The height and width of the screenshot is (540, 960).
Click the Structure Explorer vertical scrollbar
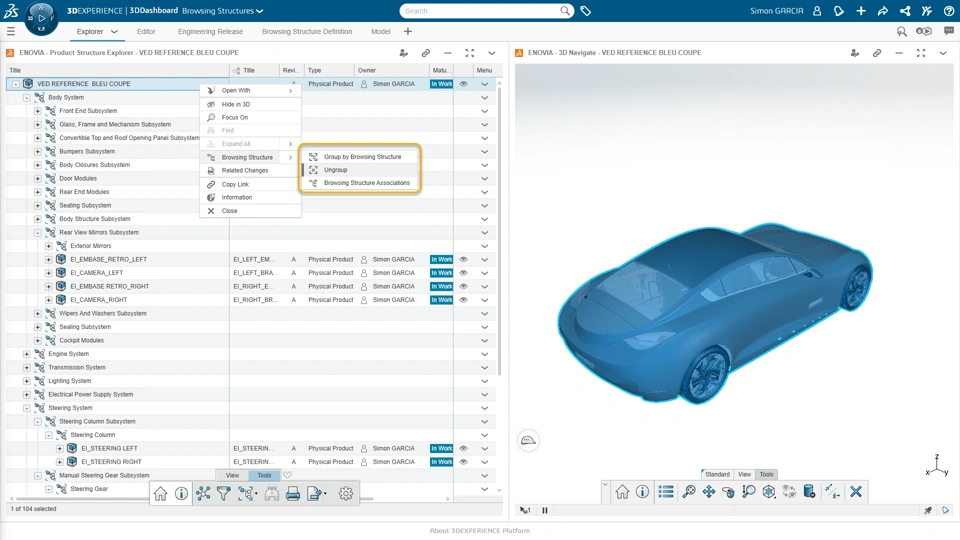coord(500,230)
